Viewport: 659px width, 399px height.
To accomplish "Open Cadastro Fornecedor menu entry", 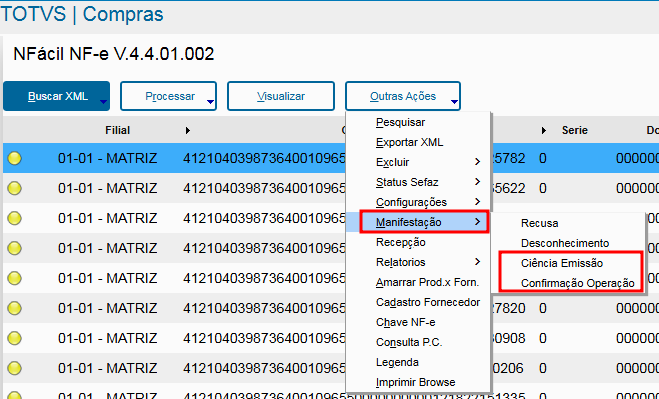I will [x=428, y=302].
